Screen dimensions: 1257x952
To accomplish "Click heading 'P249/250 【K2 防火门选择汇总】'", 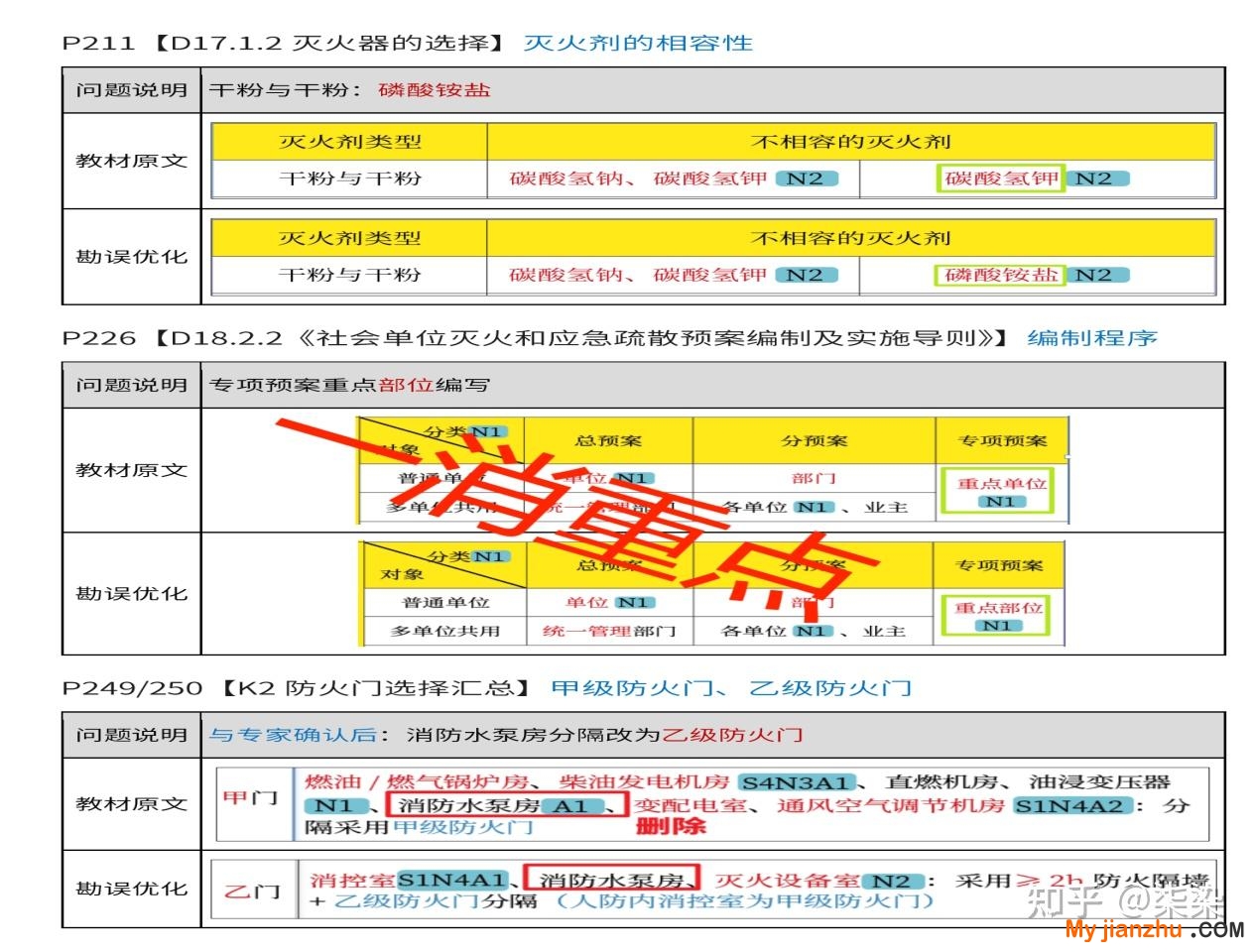I will (299, 688).
